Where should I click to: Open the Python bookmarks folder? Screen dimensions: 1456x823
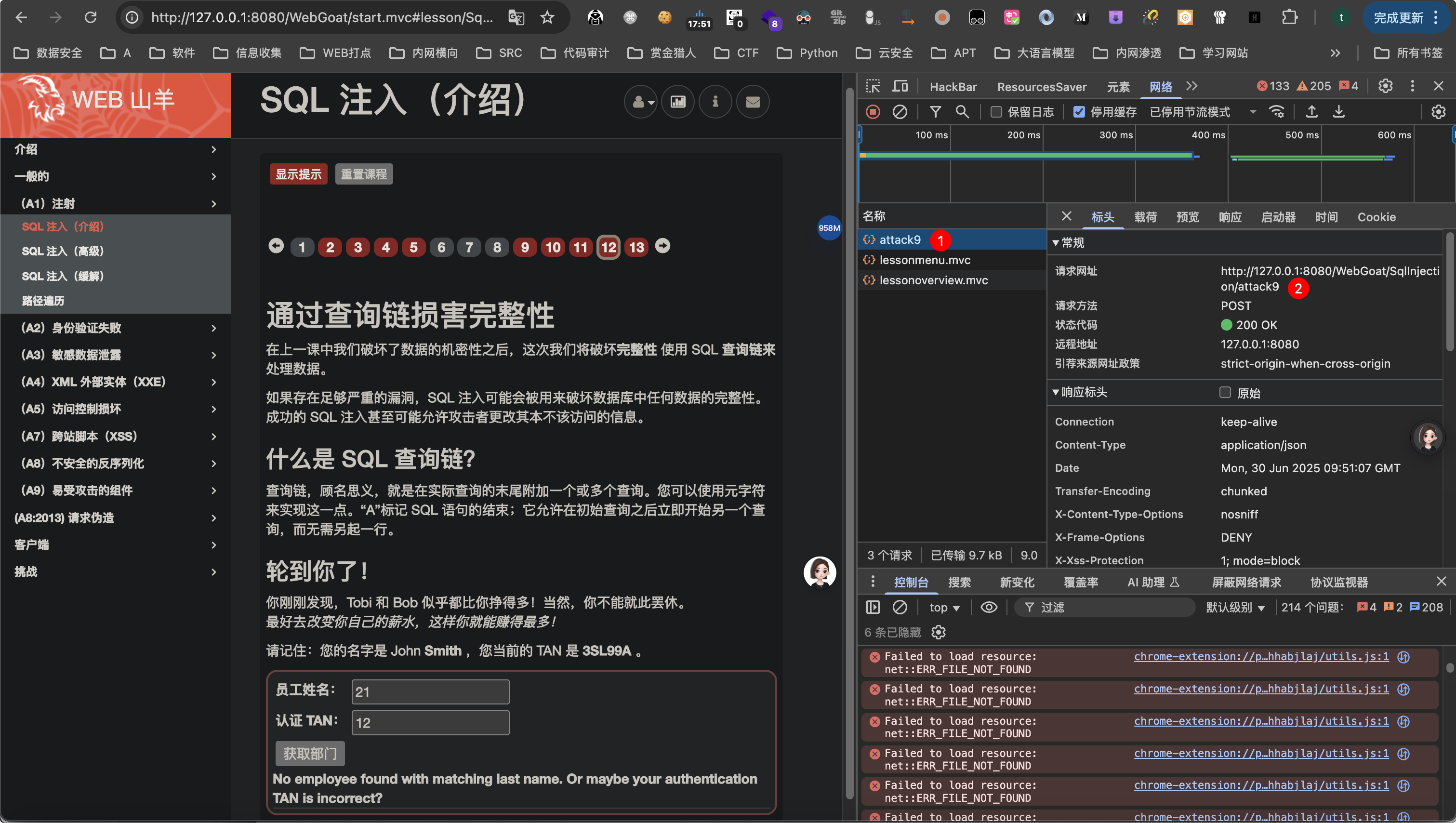pyautogui.click(x=807, y=53)
